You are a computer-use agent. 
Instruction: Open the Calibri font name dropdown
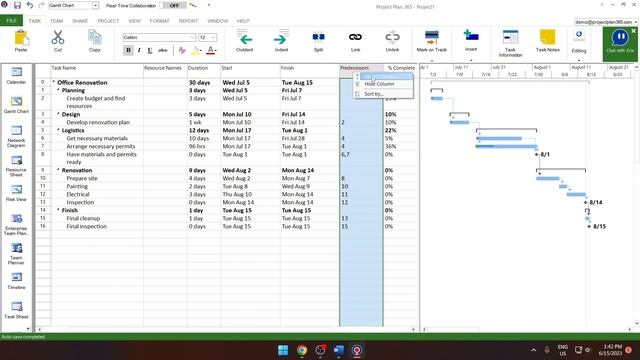pos(192,38)
